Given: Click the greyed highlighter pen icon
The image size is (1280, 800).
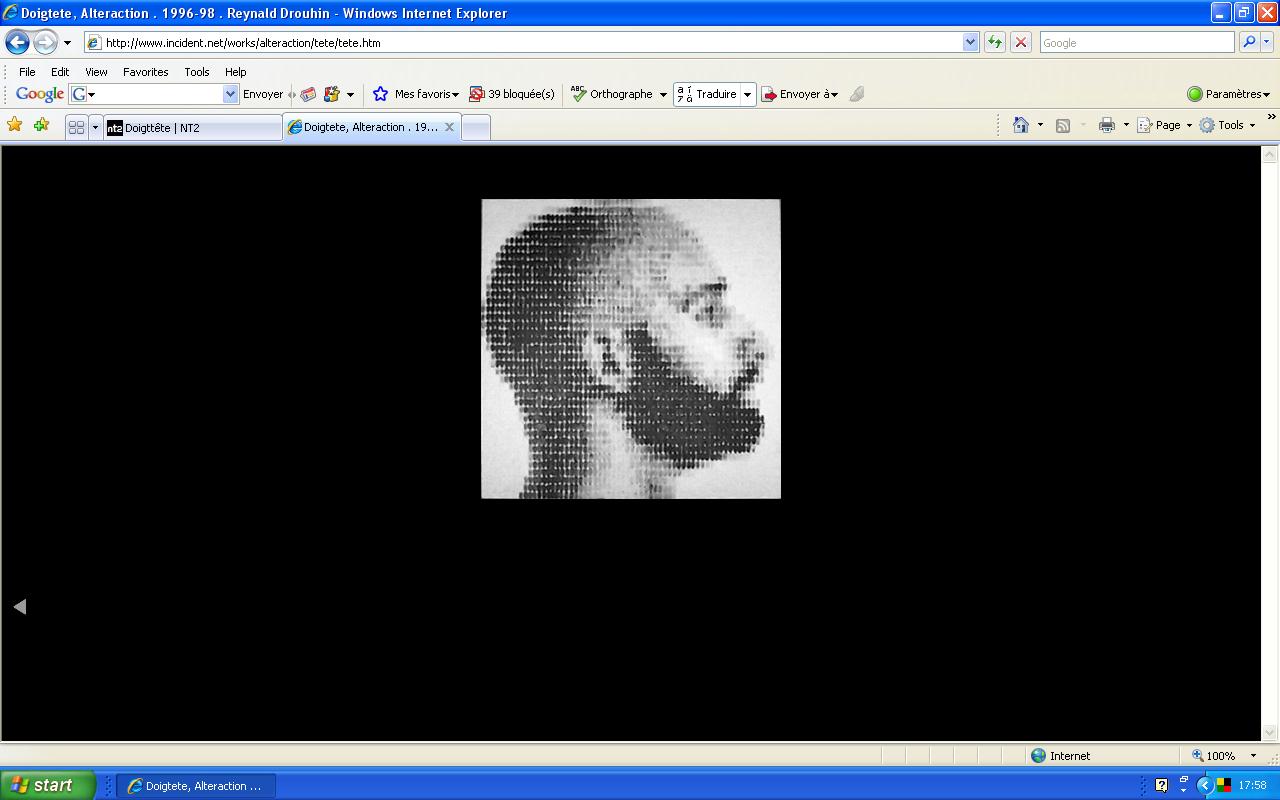Looking at the screenshot, I should [856, 94].
